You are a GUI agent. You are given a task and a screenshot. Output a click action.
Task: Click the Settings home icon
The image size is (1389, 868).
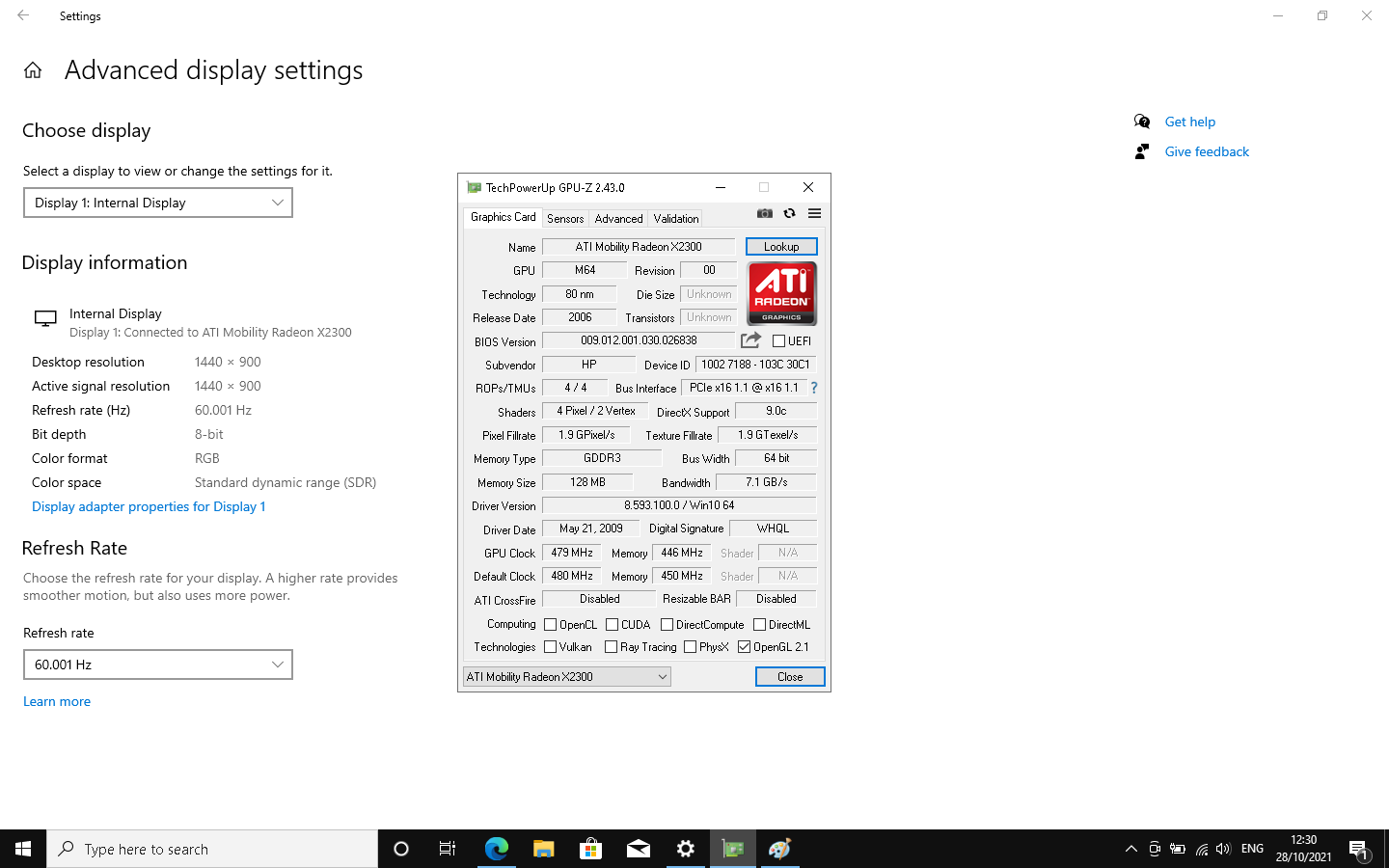tap(33, 70)
